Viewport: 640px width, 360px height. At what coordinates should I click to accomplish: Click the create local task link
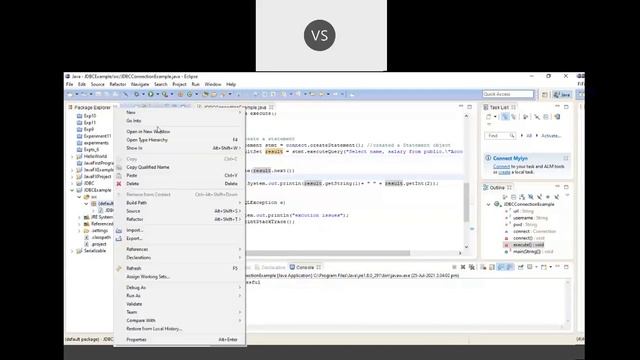[504, 172]
